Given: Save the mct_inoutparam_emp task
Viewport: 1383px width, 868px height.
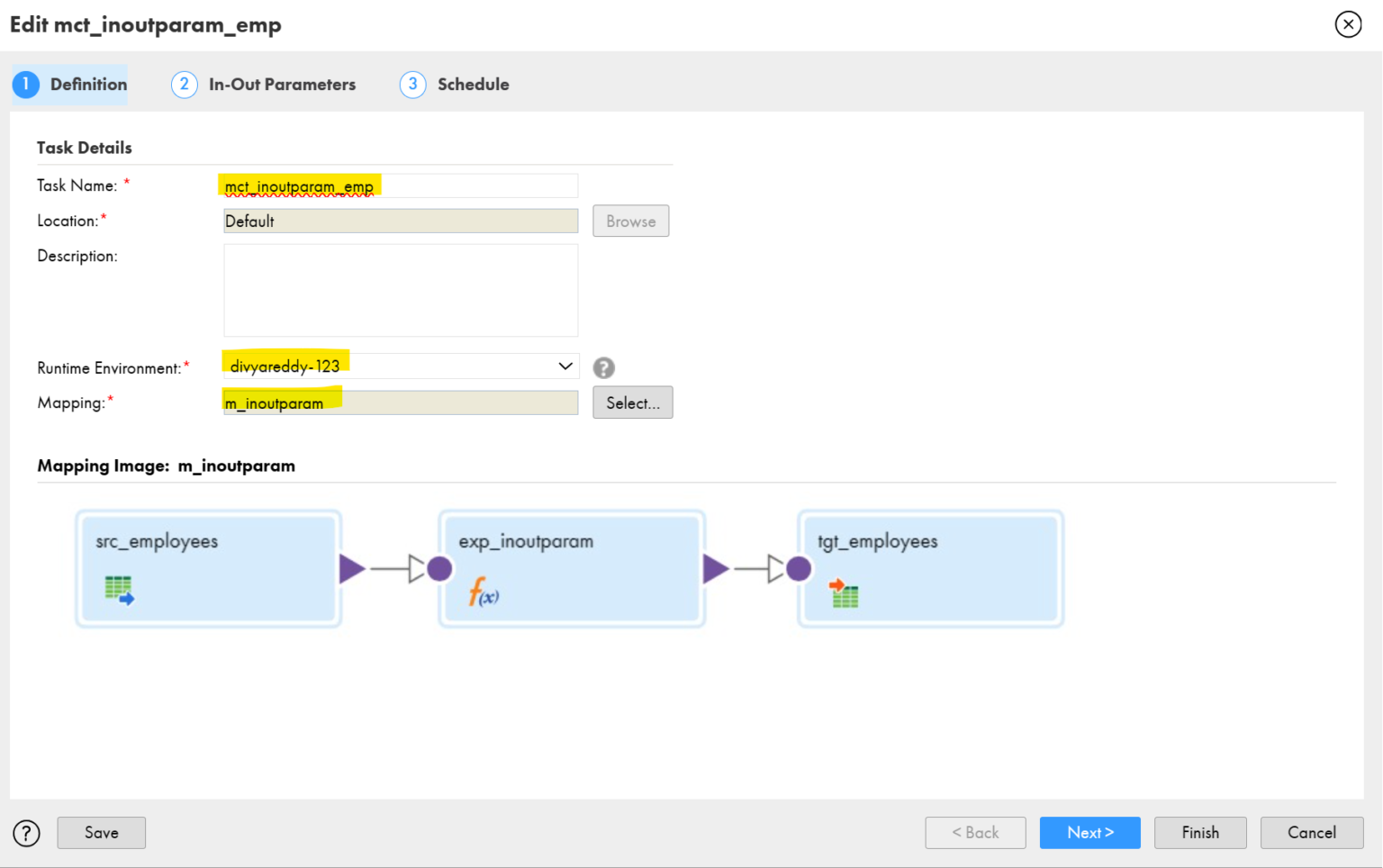Looking at the screenshot, I should [101, 833].
